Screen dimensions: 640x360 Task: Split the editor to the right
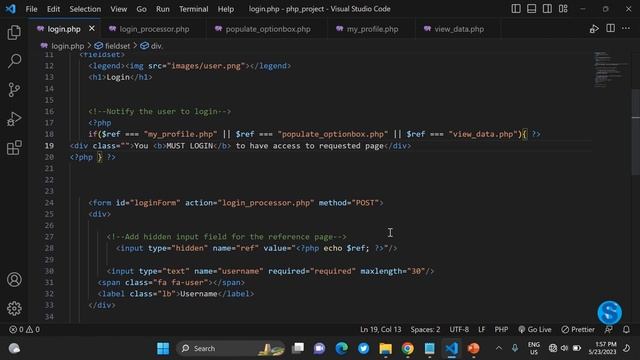(x=610, y=28)
